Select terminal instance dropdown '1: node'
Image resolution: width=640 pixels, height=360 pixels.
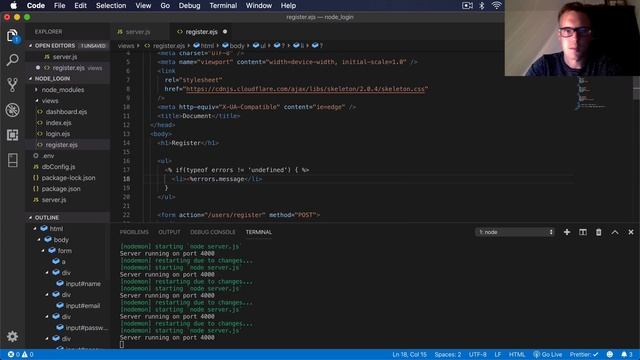[x=515, y=232]
